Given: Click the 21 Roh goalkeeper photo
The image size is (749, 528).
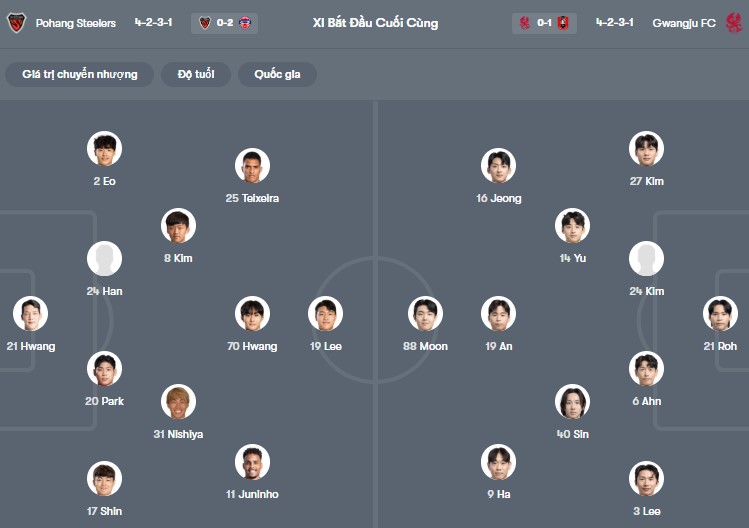Looking at the screenshot, I should pos(720,314).
